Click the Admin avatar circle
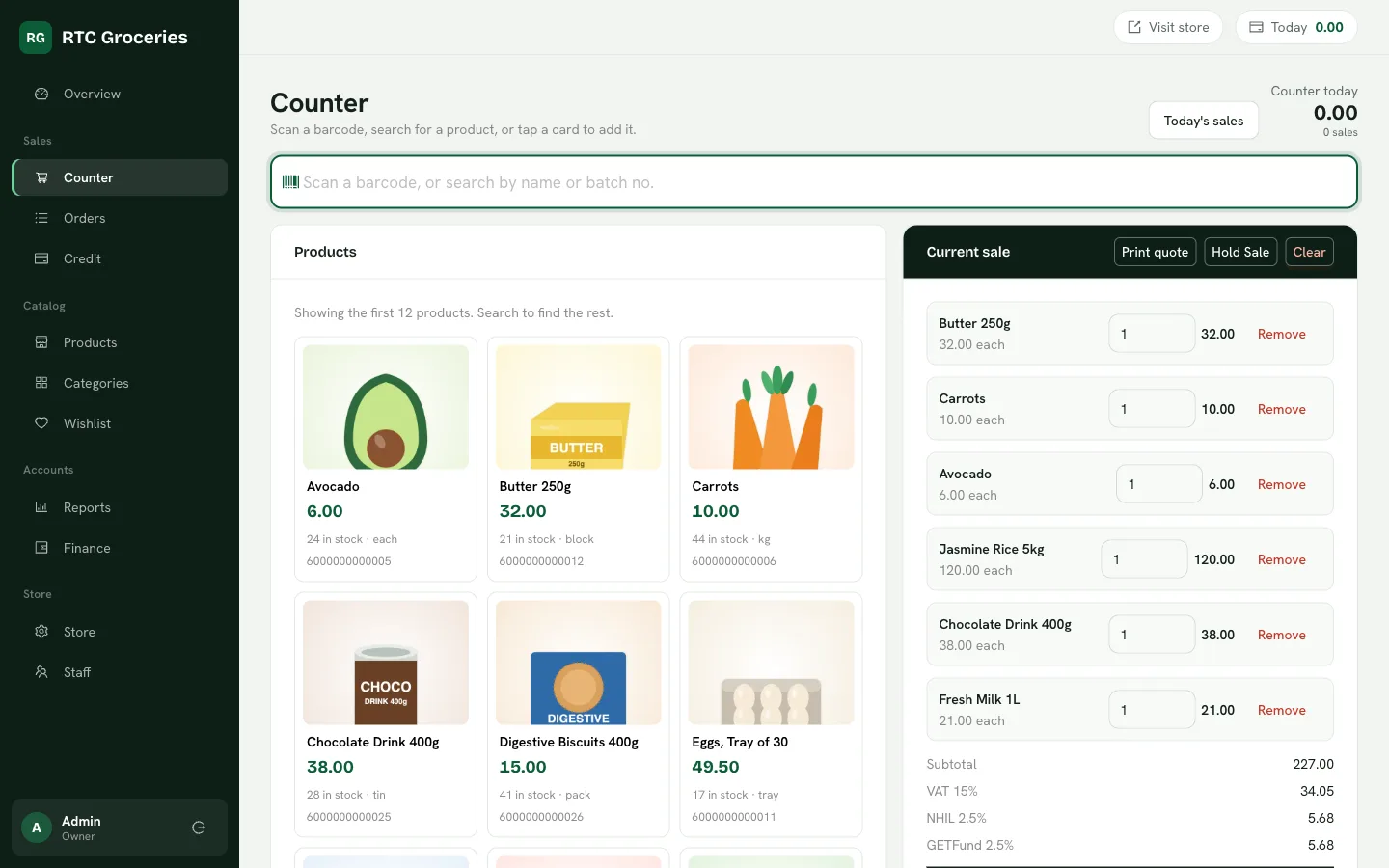This screenshot has width=1389, height=868. point(37,827)
